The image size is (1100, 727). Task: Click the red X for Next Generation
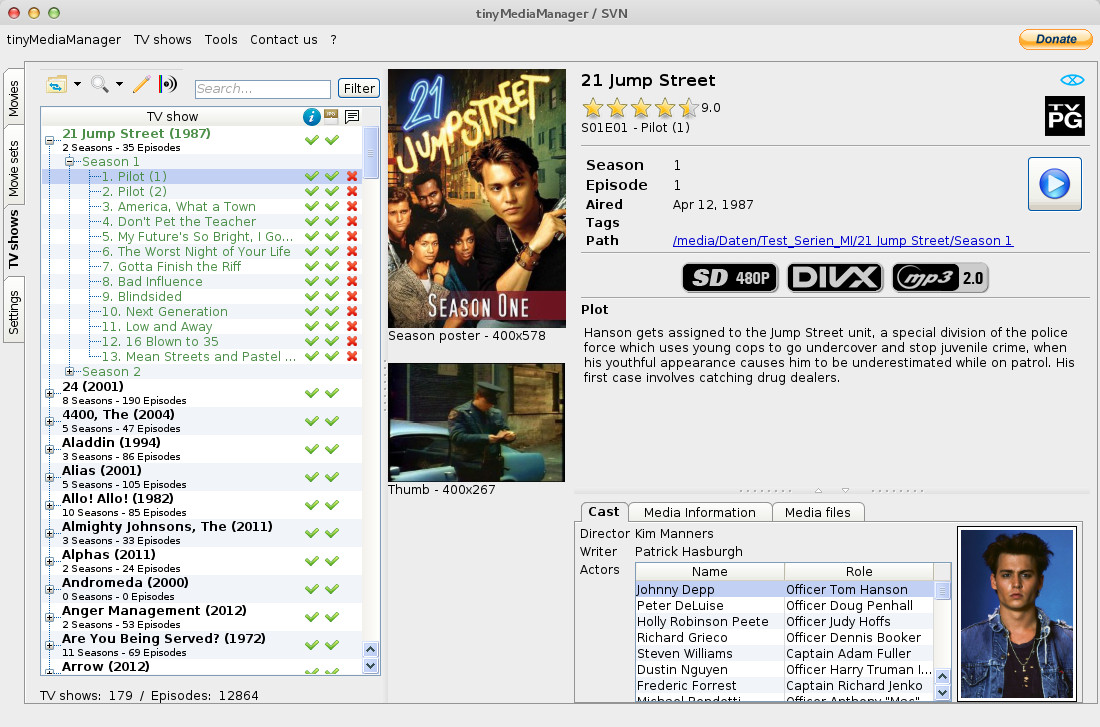coord(352,312)
